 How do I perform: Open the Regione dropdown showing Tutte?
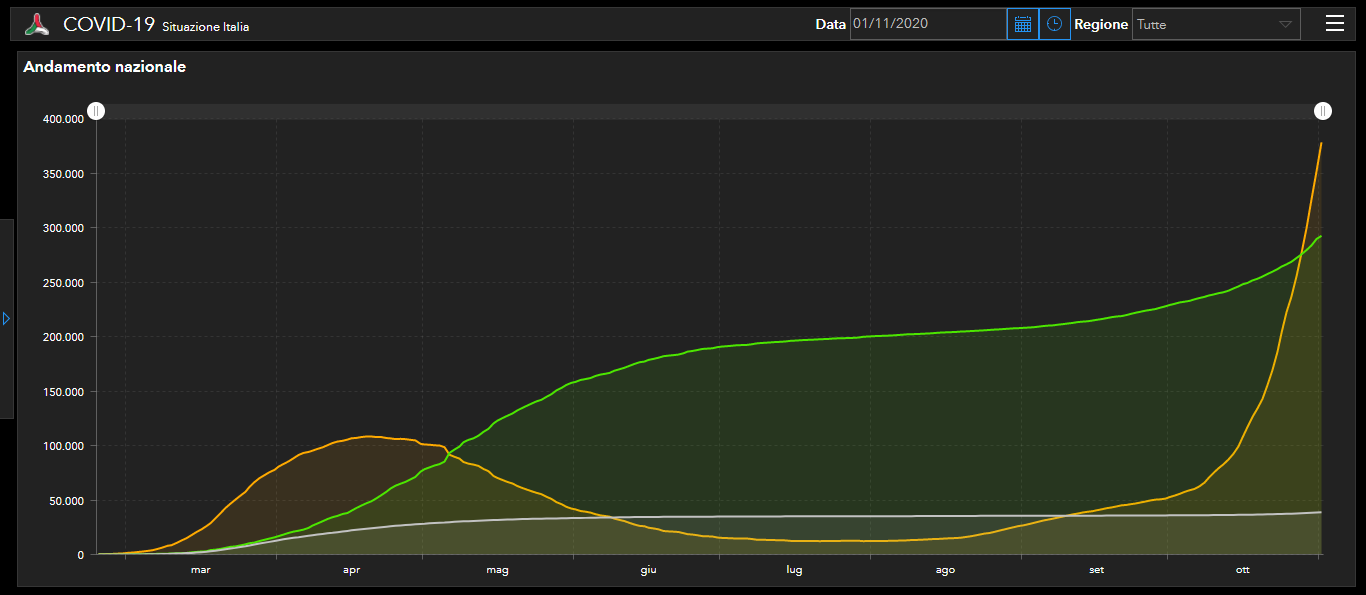click(1204, 24)
